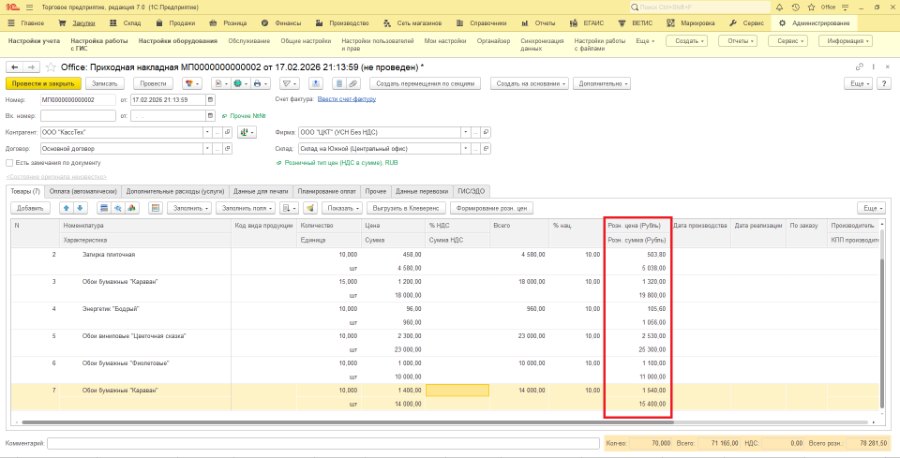Image resolution: width=900 pixels, height=458 pixels.
Task: Open Договор record with its open icon
Action: coord(227,149)
